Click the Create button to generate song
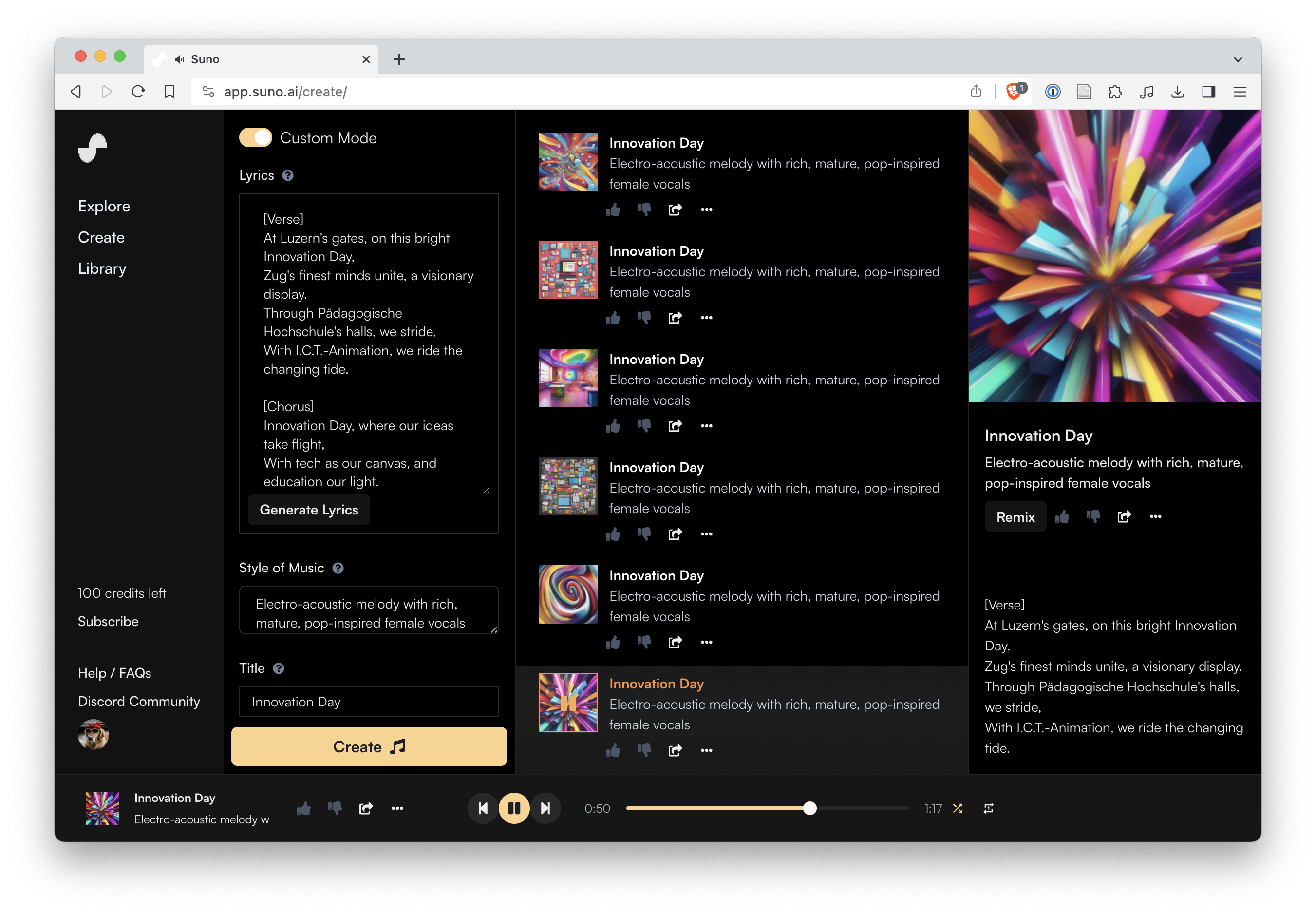Viewport: 1316px width, 914px height. pyautogui.click(x=370, y=746)
